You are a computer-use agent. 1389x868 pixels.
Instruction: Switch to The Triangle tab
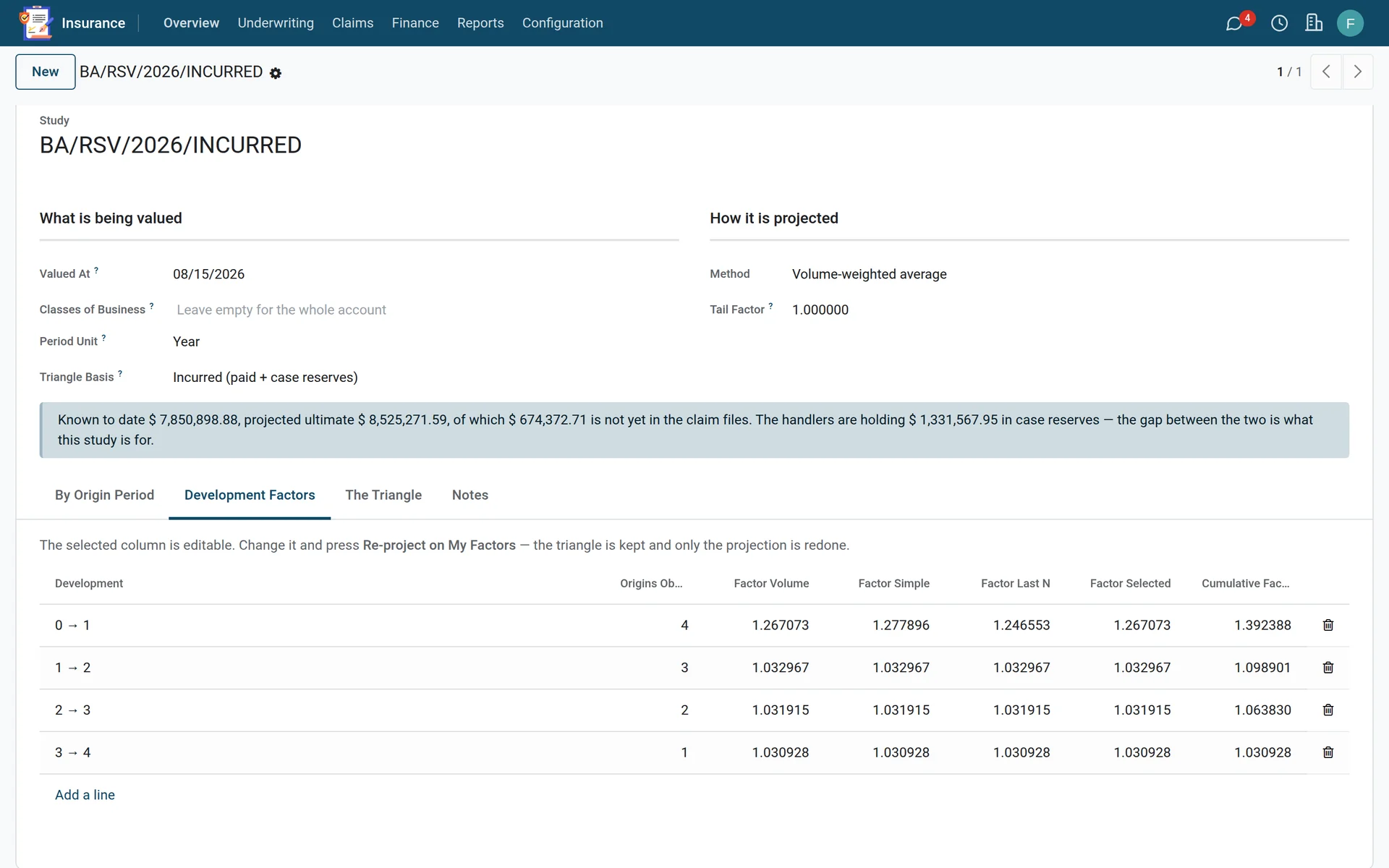point(383,495)
